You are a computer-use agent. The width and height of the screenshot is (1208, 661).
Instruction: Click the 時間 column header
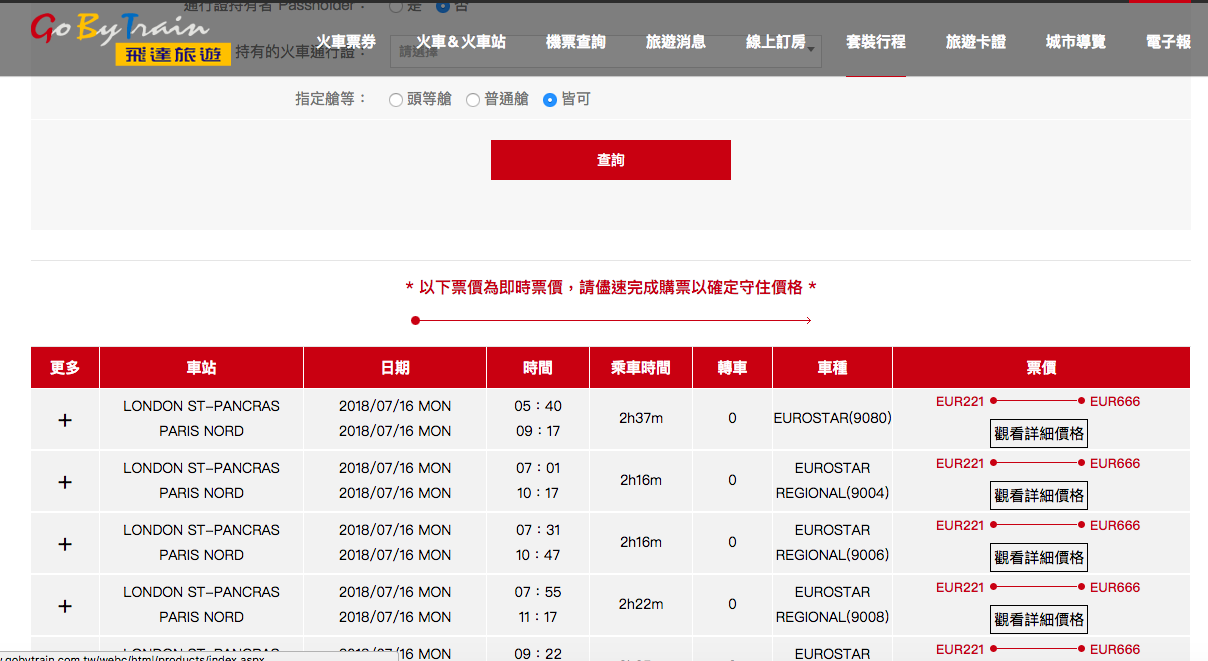pos(538,368)
